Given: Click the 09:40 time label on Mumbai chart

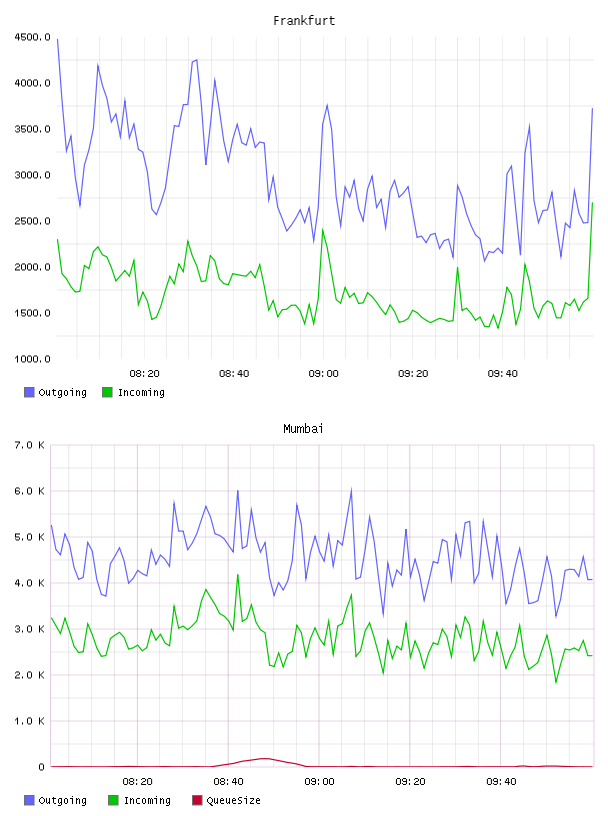Looking at the screenshot, I should click(501, 782).
